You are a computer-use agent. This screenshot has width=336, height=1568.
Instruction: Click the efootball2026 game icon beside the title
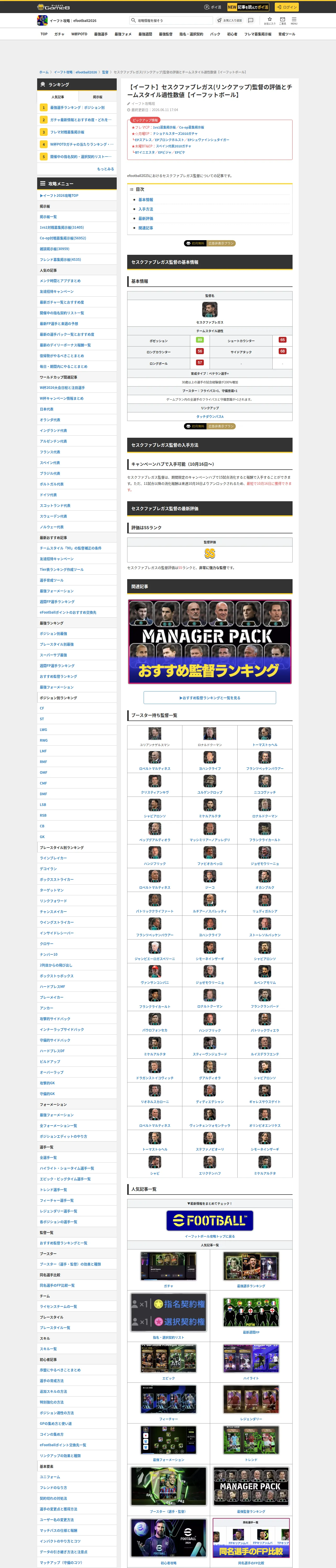(42, 21)
